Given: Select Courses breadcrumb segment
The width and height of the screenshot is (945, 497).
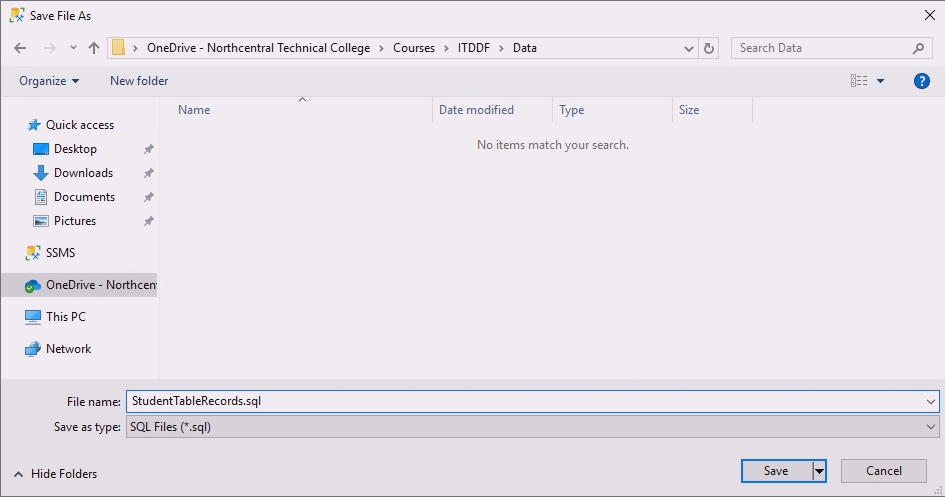Looking at the screenshot, I should tap(413, 48).
